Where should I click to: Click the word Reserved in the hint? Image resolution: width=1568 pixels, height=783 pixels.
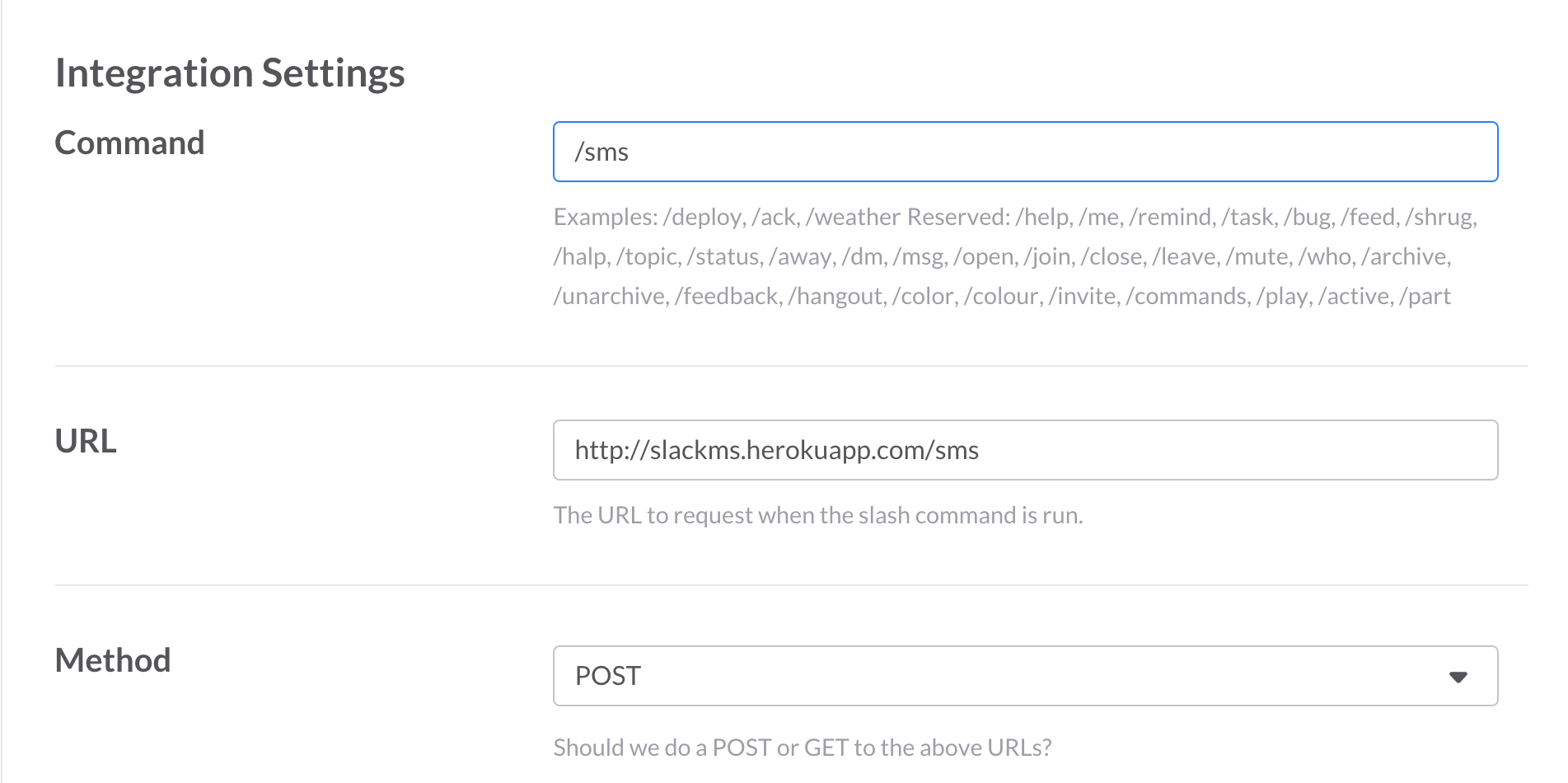click(x=957, y=217)
